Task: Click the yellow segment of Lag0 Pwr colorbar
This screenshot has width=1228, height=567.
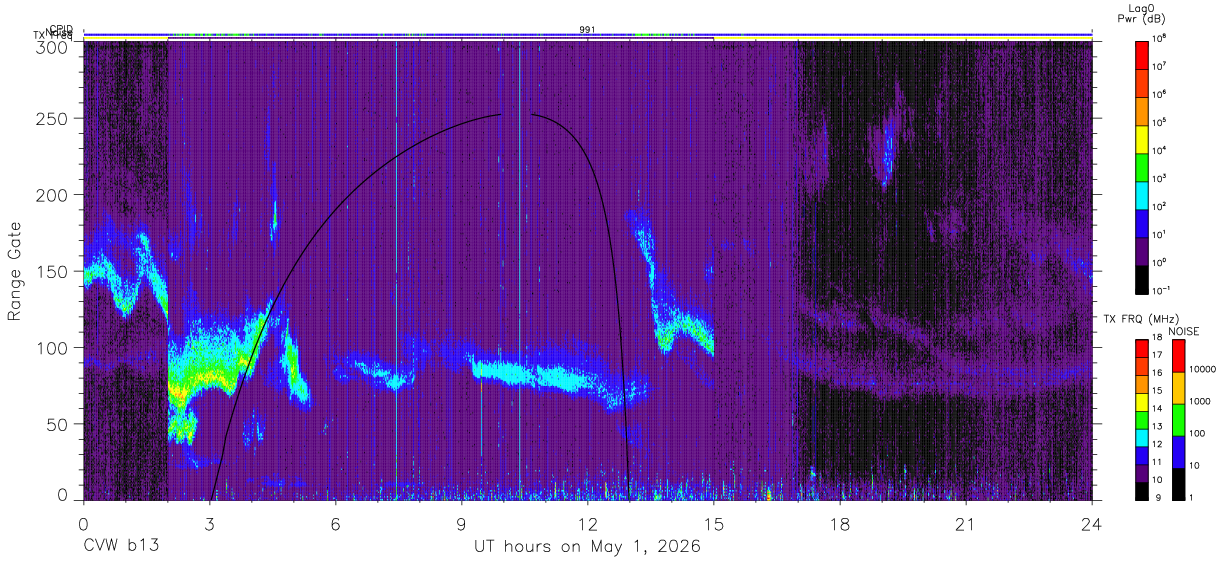Action: [x=1143, y=137]
